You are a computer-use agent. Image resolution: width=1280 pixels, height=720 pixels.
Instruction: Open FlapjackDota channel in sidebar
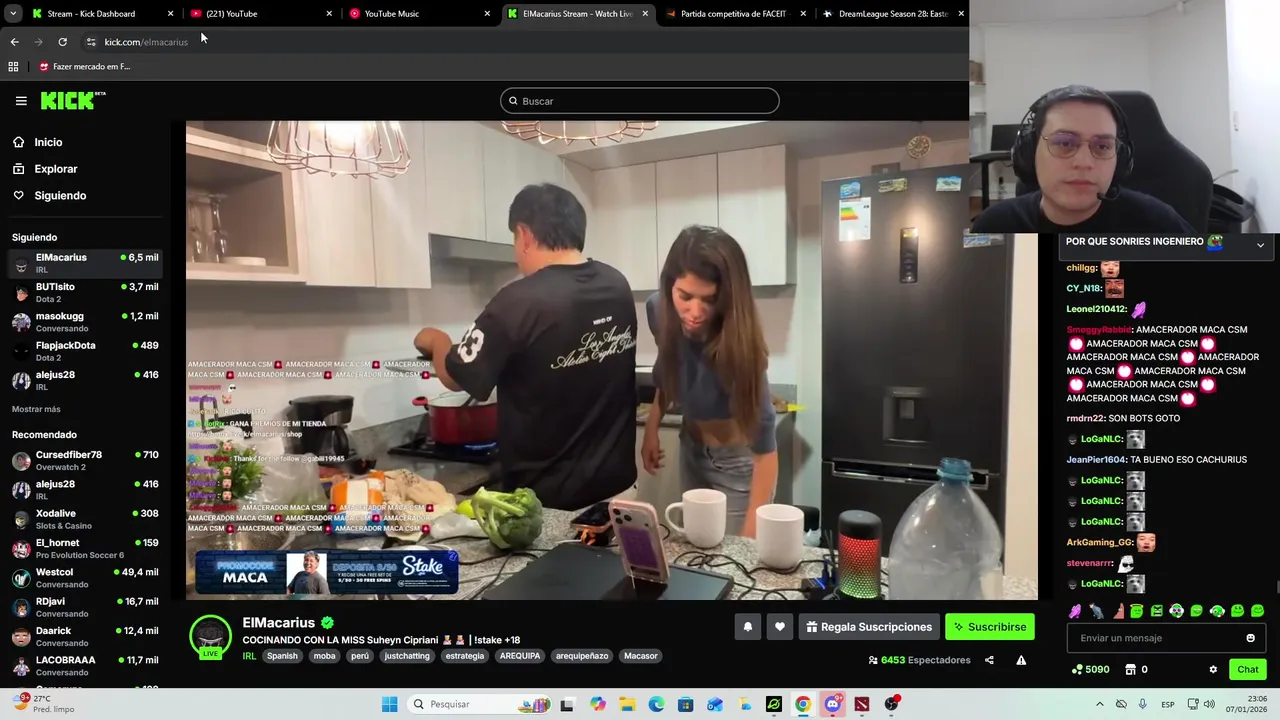coord(84,351)
